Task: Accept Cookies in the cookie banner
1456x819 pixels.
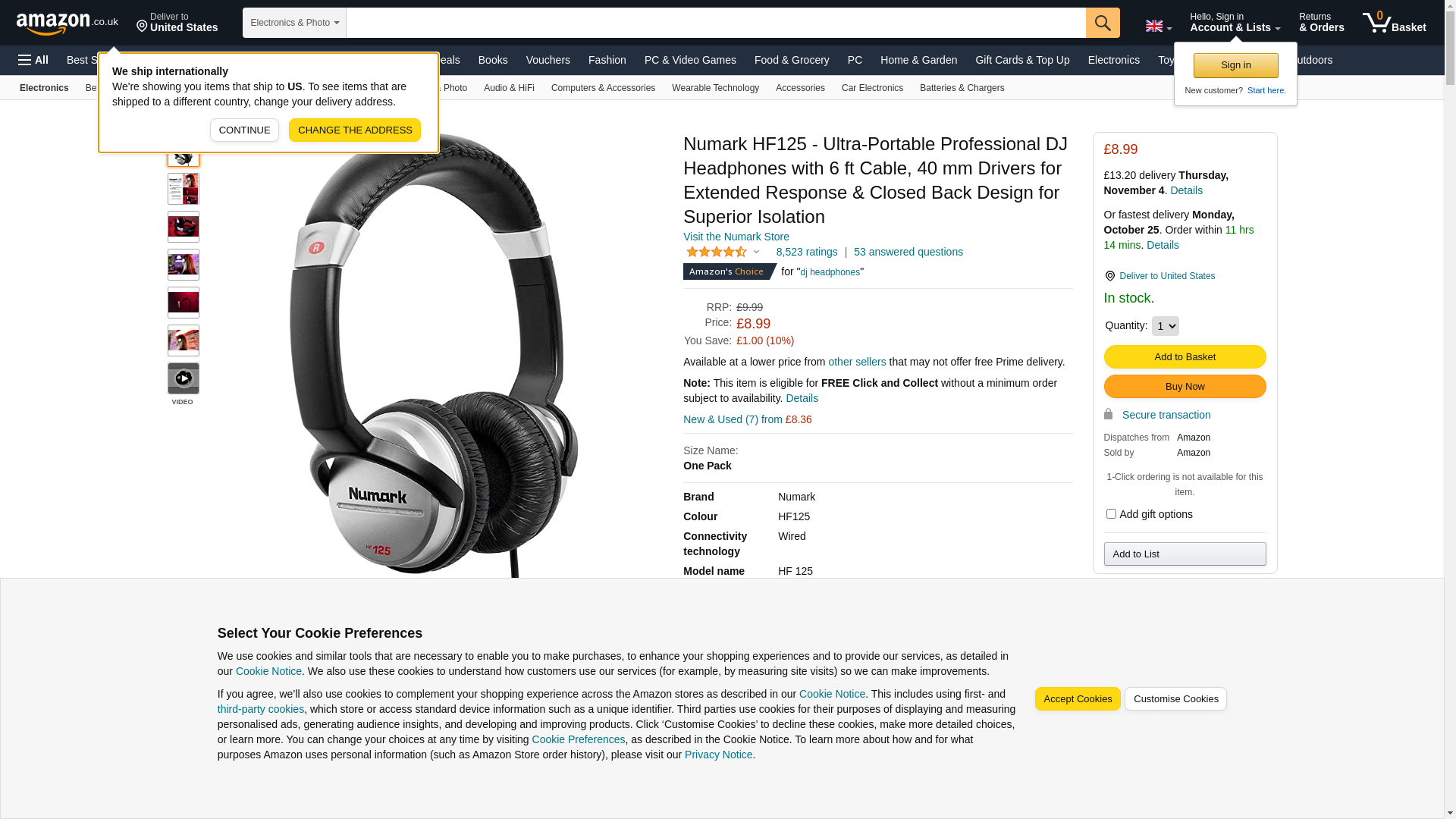Action: click(1078, 699)
